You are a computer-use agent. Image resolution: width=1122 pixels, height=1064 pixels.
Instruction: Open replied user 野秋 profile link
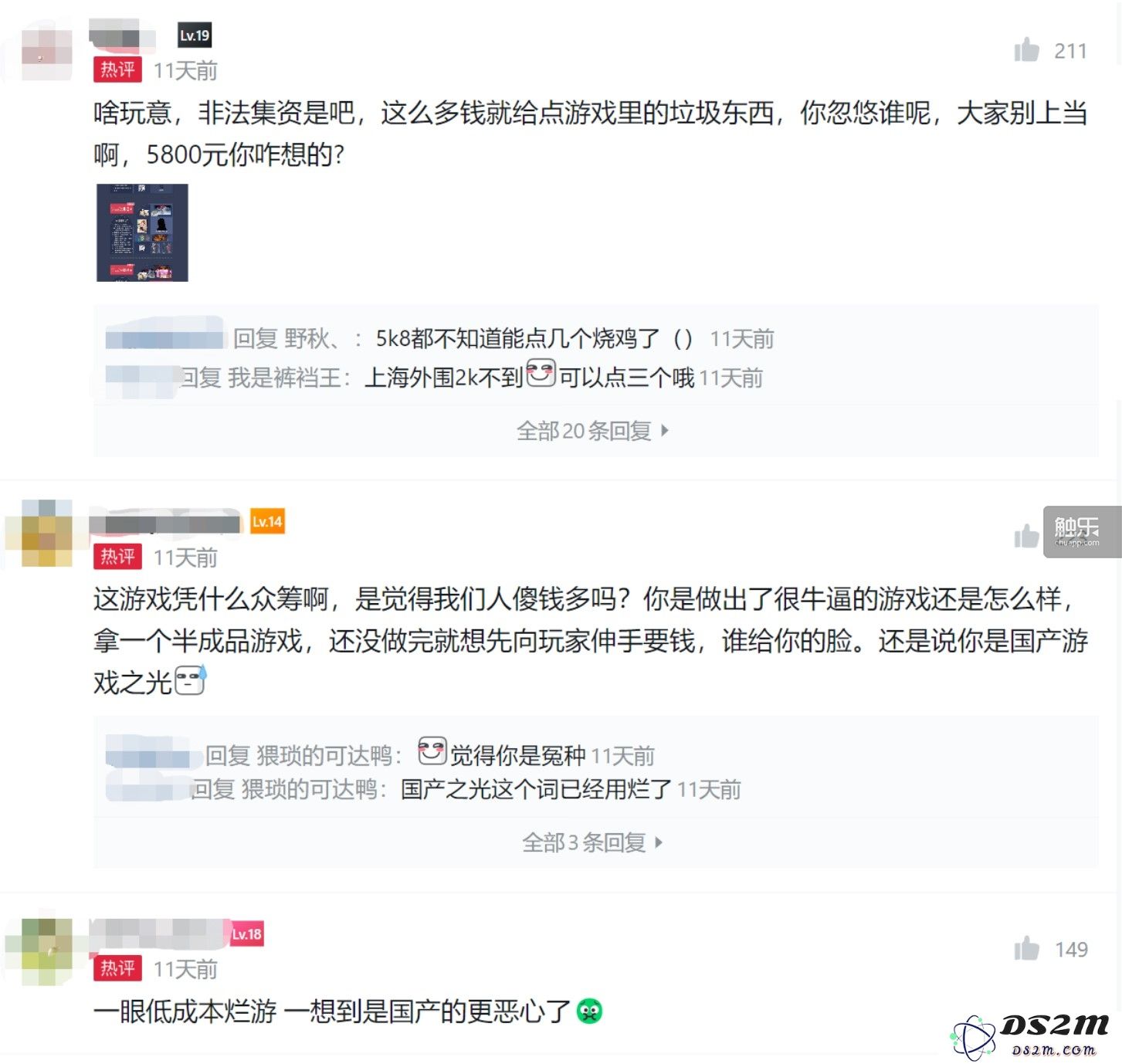[x=310, y=338]
